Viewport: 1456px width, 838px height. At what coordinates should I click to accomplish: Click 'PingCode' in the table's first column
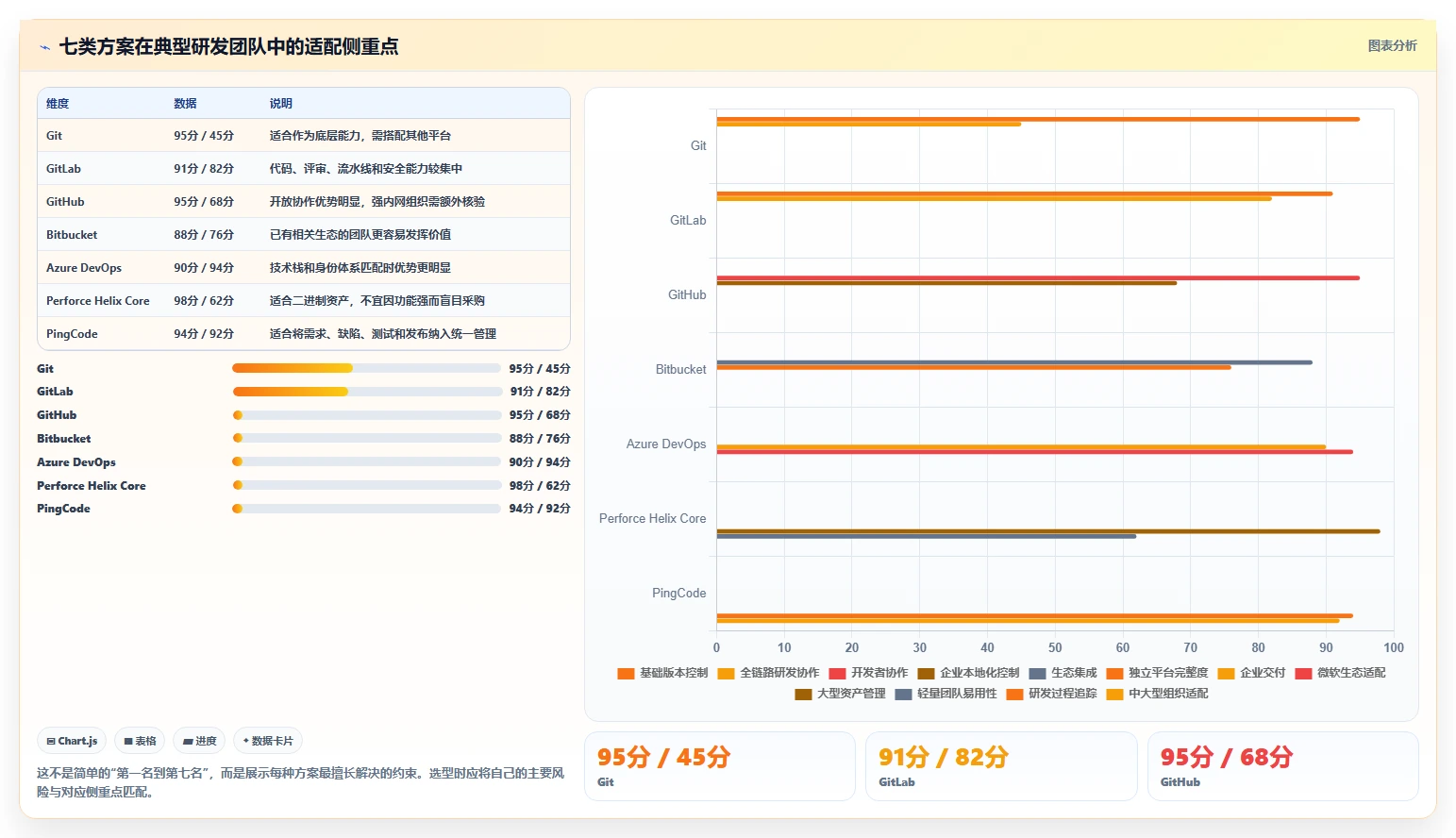tap(72, 334)
